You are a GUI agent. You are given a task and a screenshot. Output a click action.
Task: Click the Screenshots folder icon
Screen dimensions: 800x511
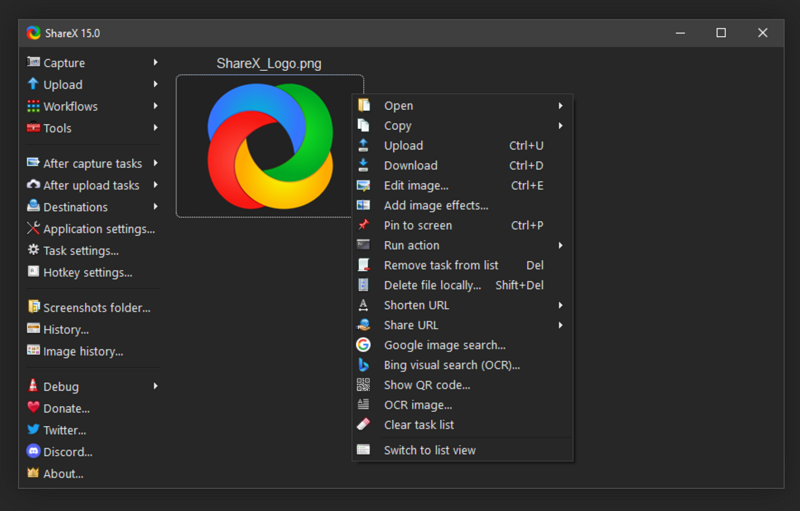point(33,306)
